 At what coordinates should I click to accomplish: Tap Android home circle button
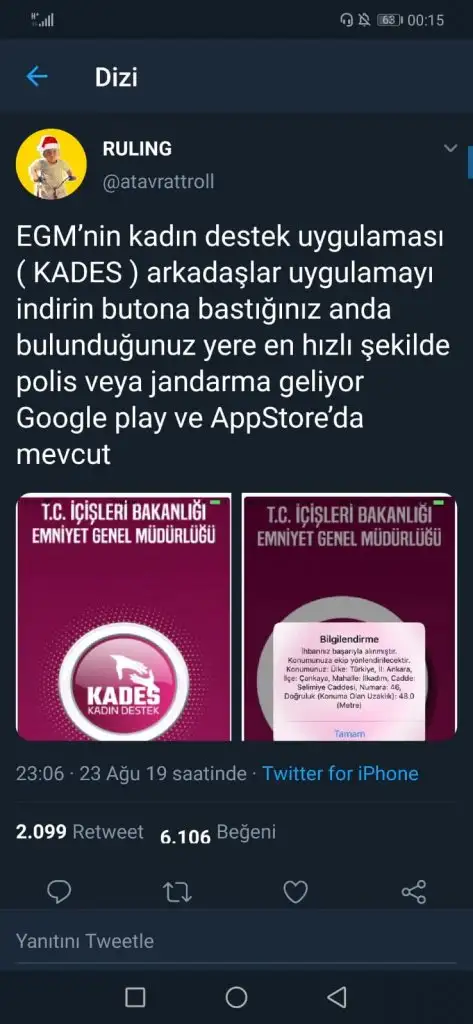pyautogui.click(x=236, y=997)
